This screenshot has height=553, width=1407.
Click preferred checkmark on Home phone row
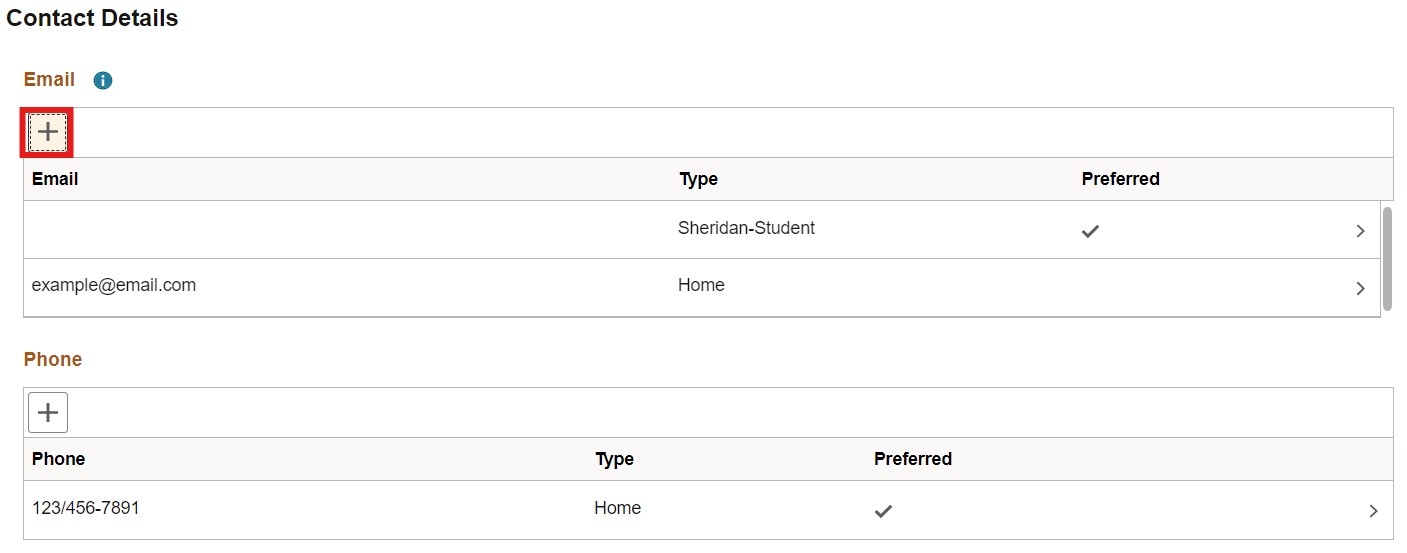pyautogui.click(x=883, y=511)
